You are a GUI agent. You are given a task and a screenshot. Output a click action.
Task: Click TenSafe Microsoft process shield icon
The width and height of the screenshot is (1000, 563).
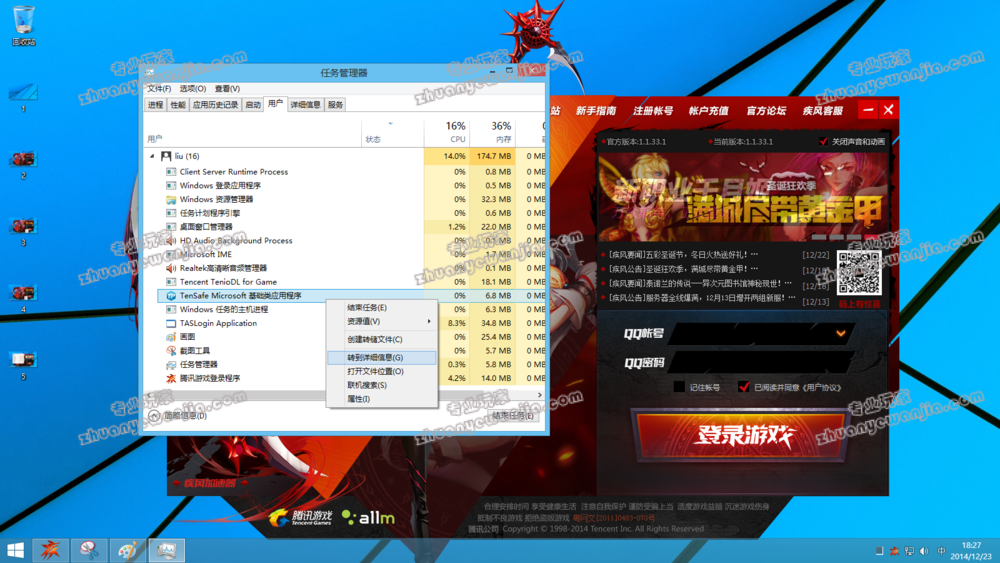tap(171, 296)
